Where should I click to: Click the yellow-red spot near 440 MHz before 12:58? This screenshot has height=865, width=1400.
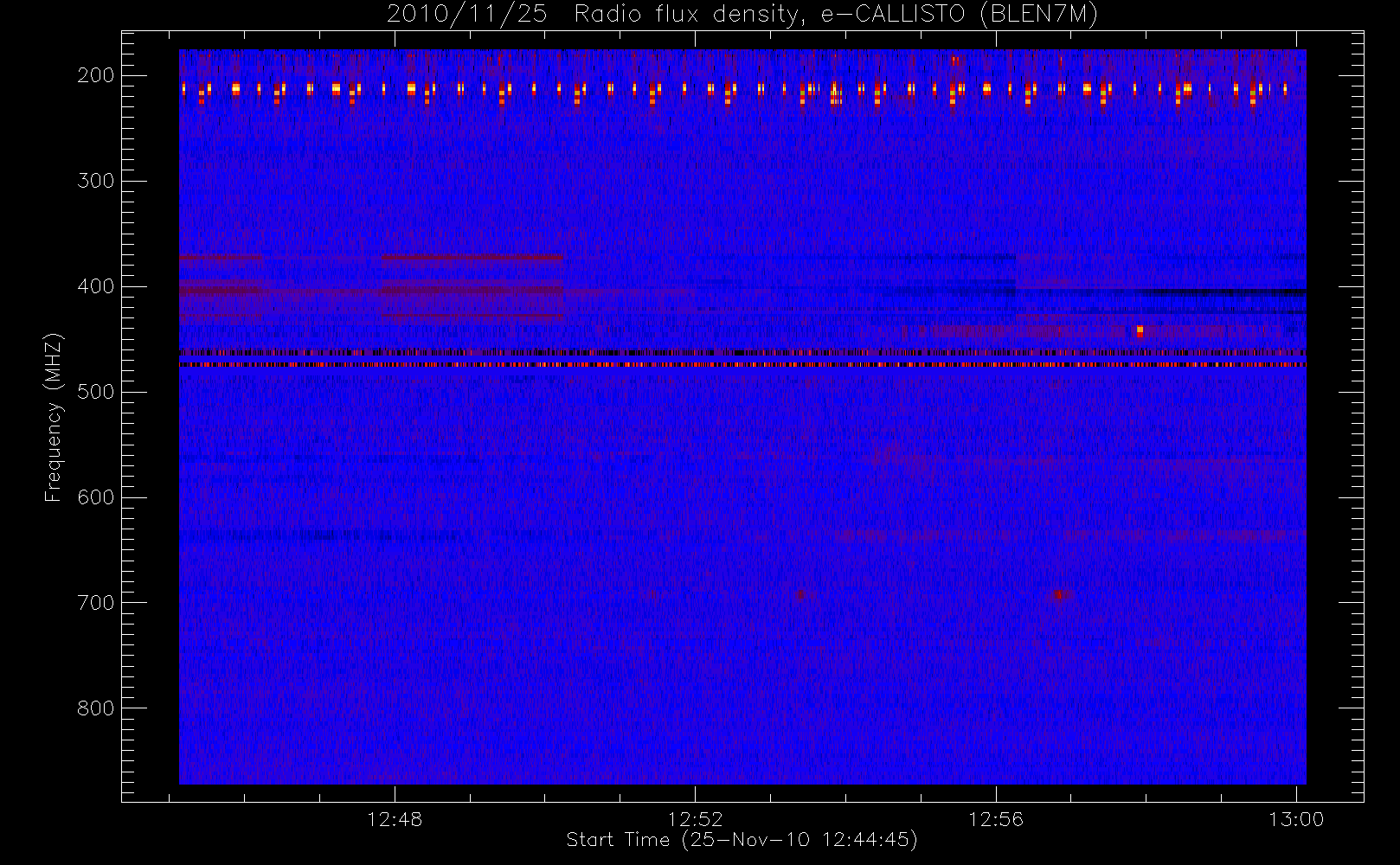click(1140, 330)
